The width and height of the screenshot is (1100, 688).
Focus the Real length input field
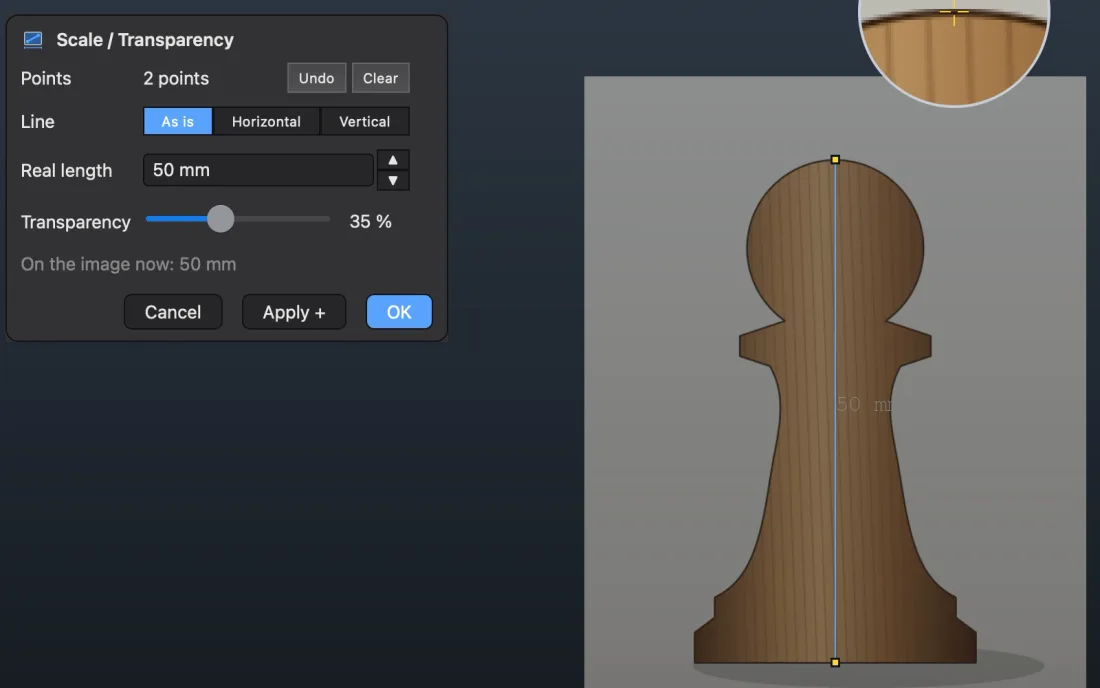point(258,170)
